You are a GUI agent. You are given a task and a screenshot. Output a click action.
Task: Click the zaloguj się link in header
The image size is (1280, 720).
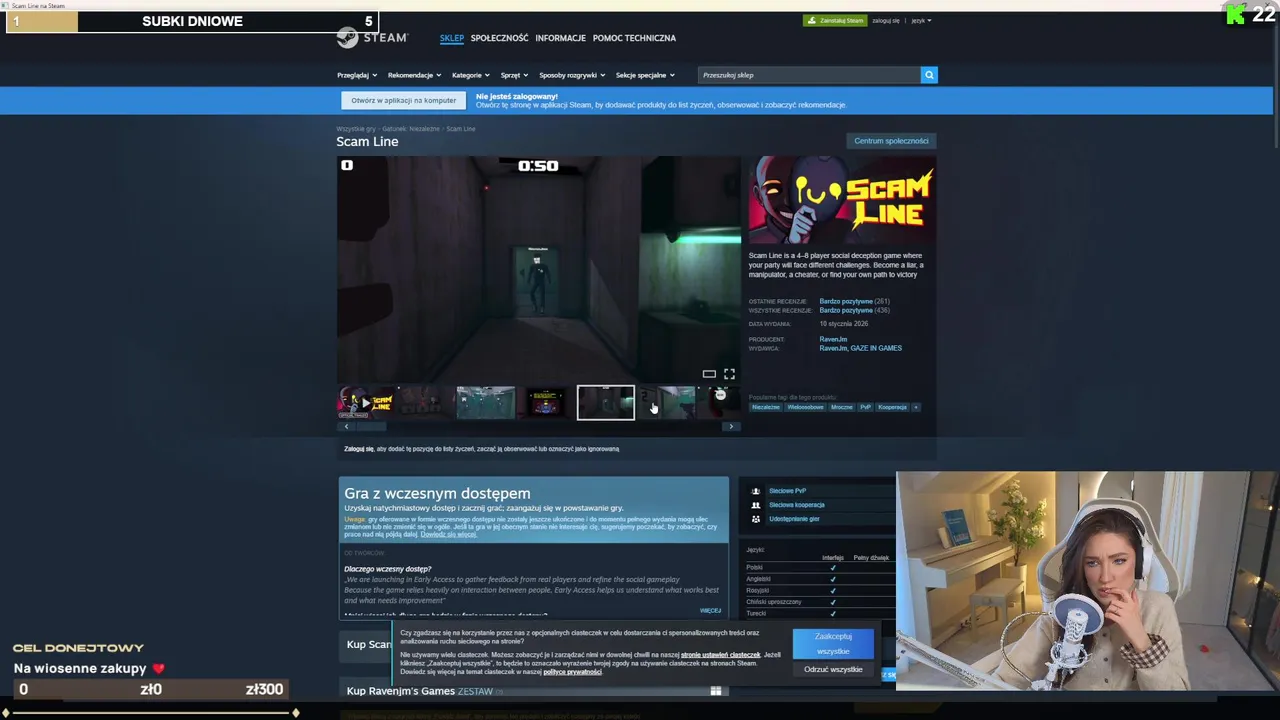[x=885, y=21]
